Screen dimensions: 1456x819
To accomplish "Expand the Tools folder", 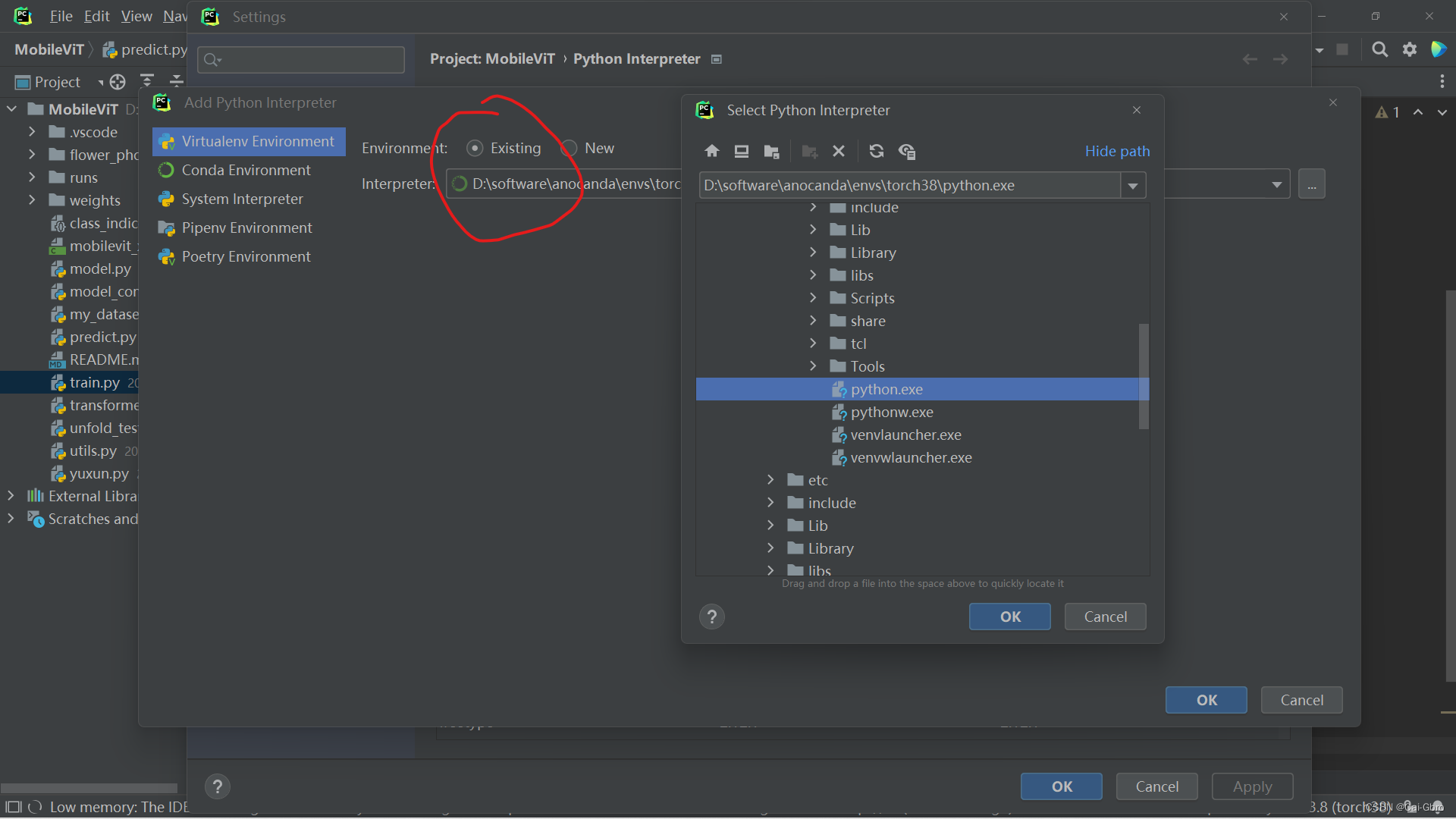I will click(813, 366).
